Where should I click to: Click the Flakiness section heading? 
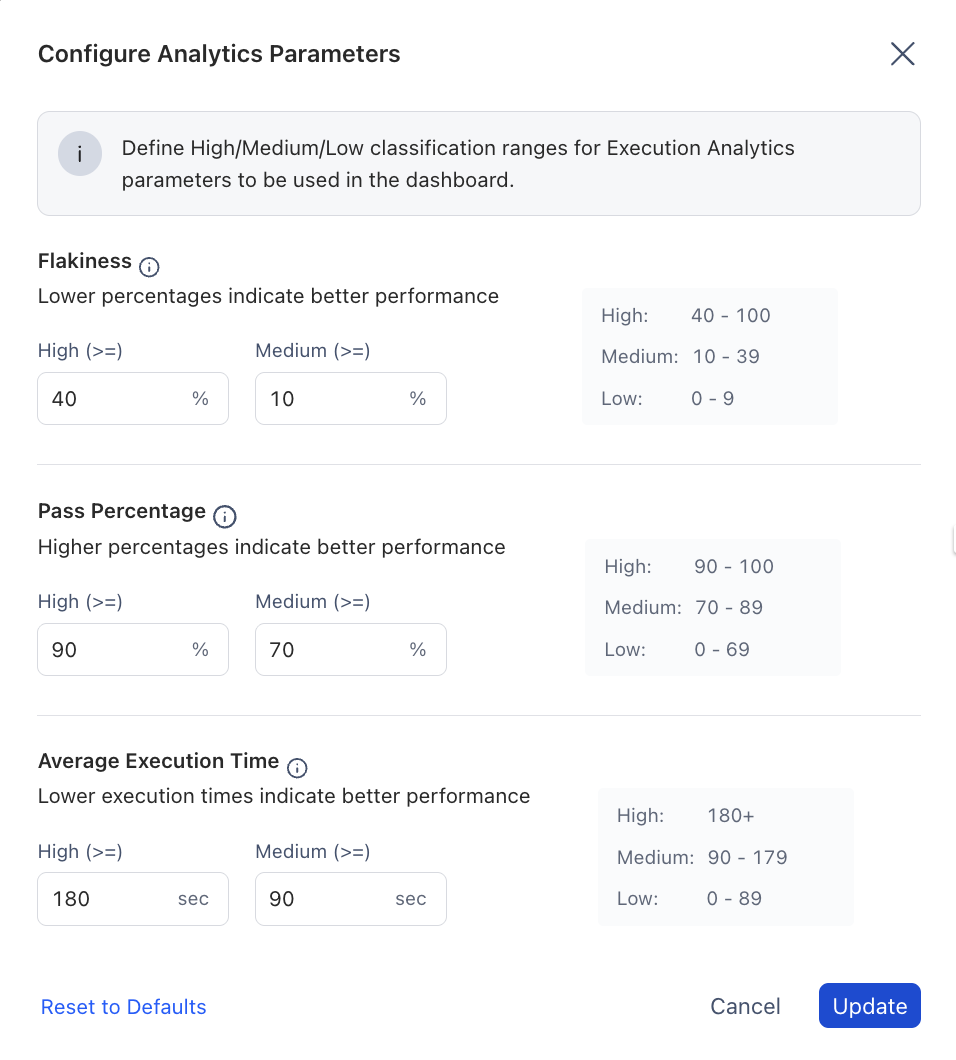(x=85, y=261)
